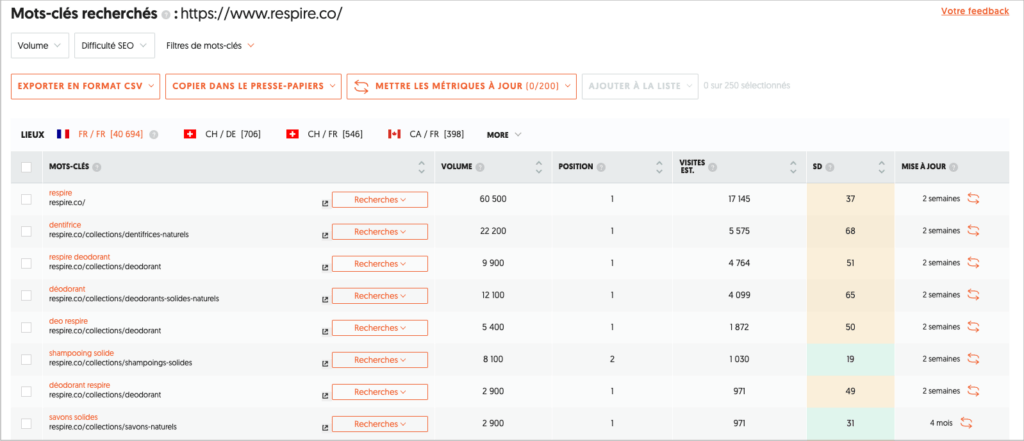Image resolution: width=1024 pixels, height=441 pixels.
Task: Open respire.co/ URL external link icon
Action: point(325,203)
